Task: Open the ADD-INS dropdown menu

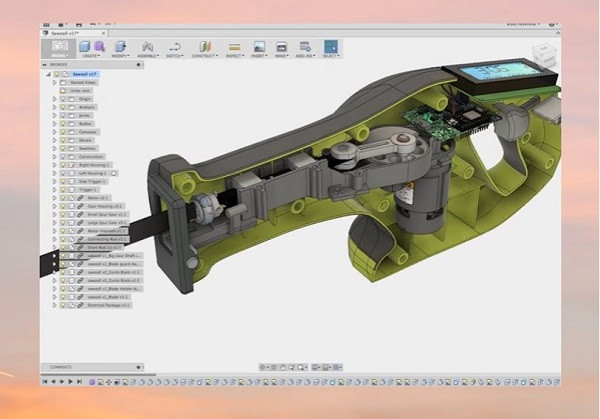Action: pos(305,56)
